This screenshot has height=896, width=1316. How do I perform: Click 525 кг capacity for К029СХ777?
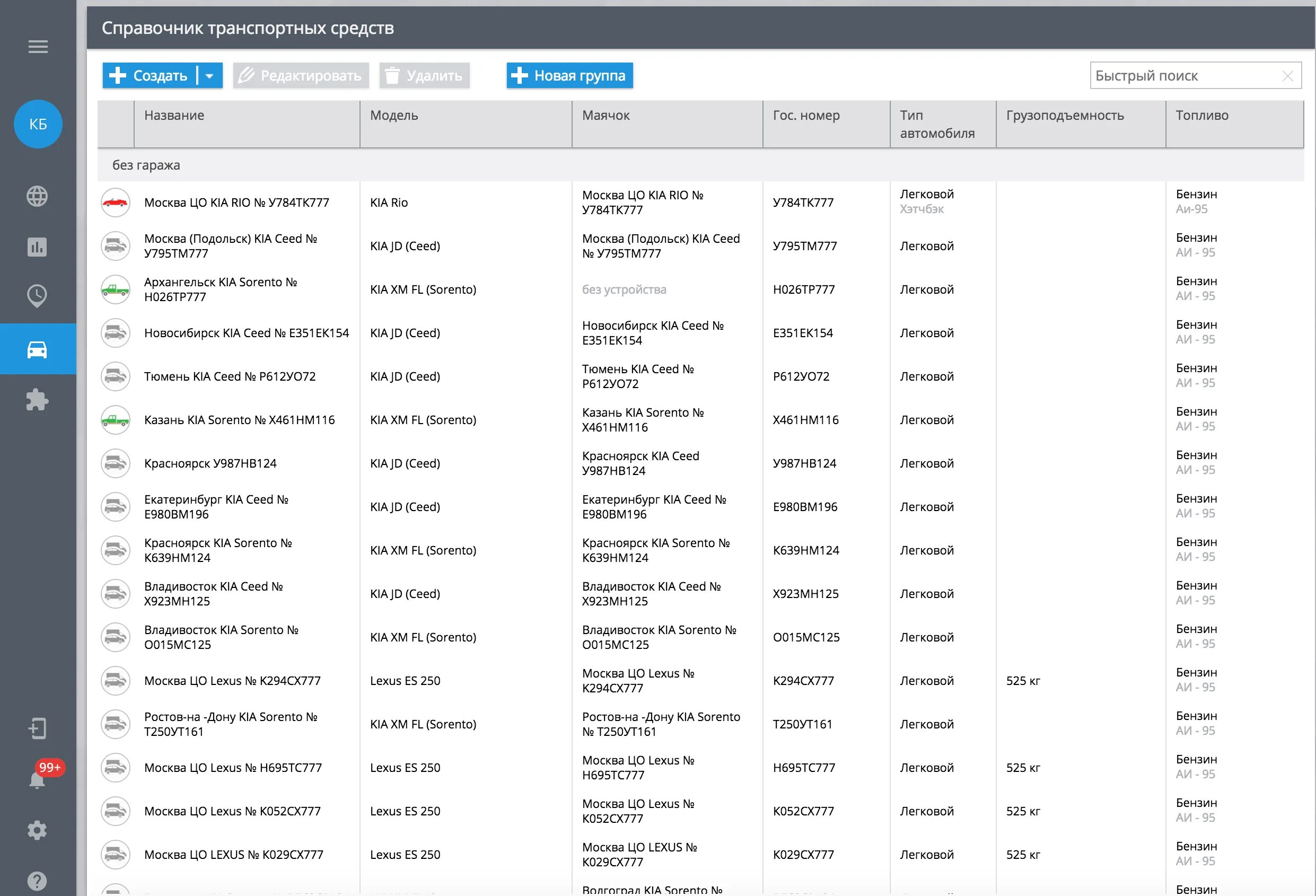point(1023,855)
